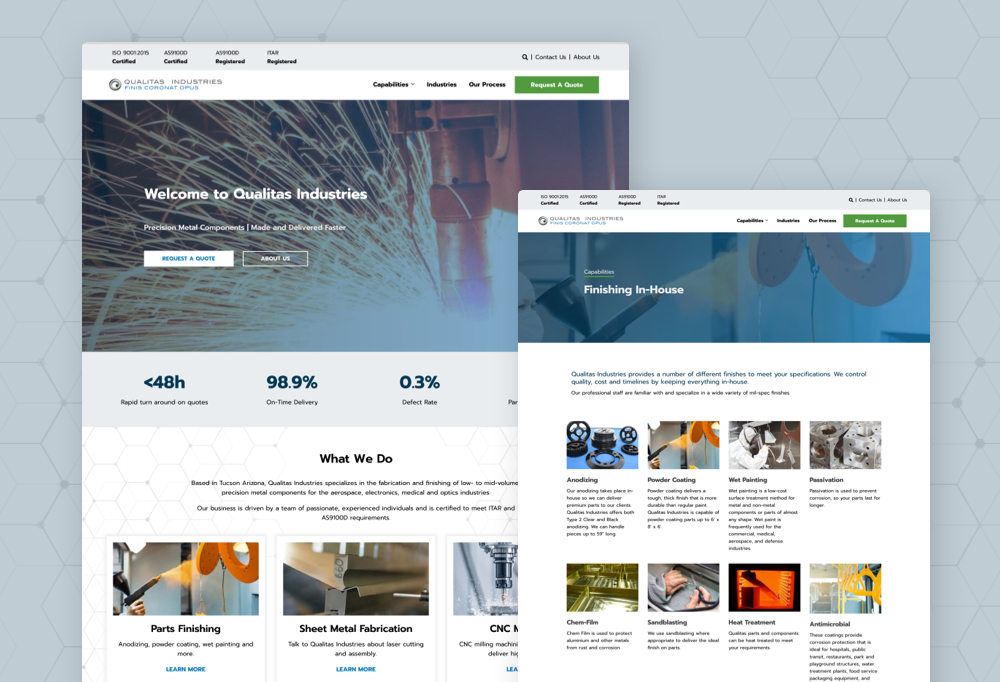Click the What We Do heading
This screenshot has width=1000, height=682.
click(x=356, y=459)
